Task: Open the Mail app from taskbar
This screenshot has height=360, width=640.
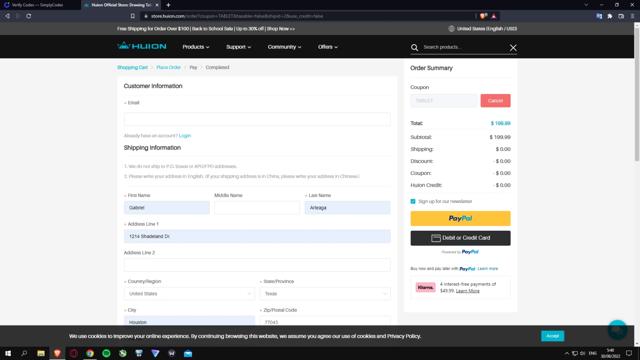Action: (188, 353)
